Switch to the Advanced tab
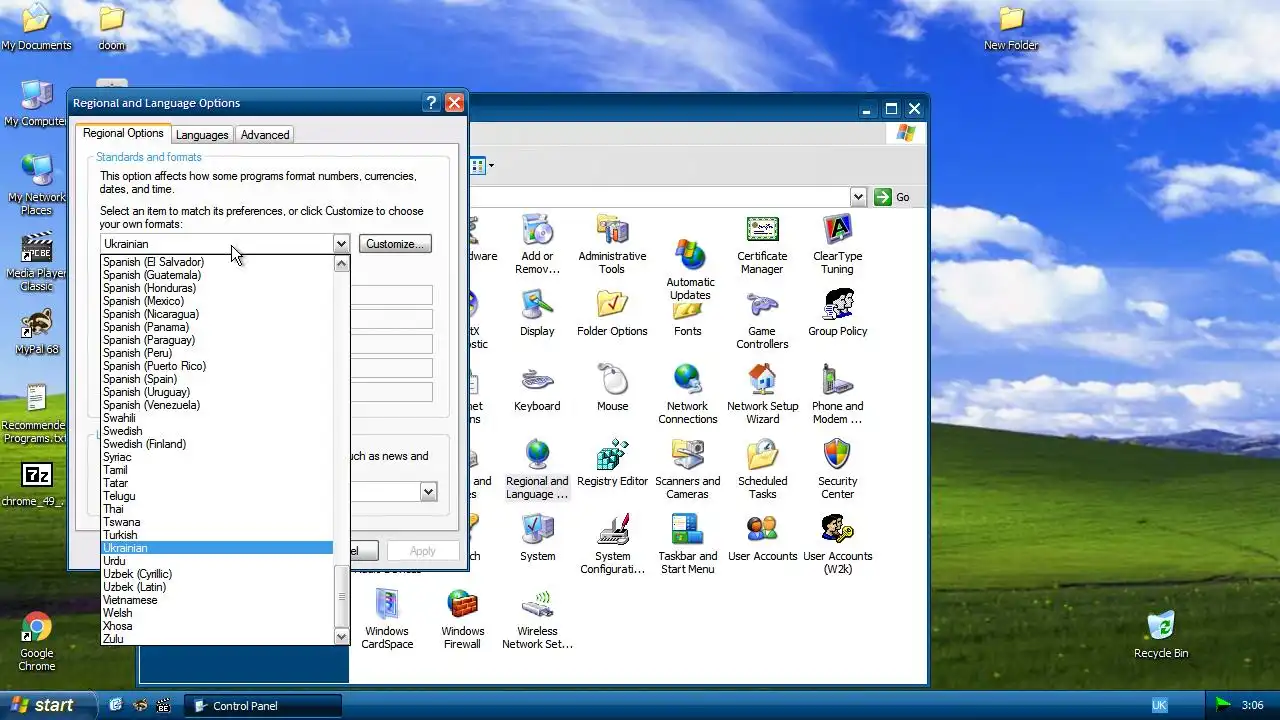Viewport: 1280px width, 720px height. coord(265,135)
